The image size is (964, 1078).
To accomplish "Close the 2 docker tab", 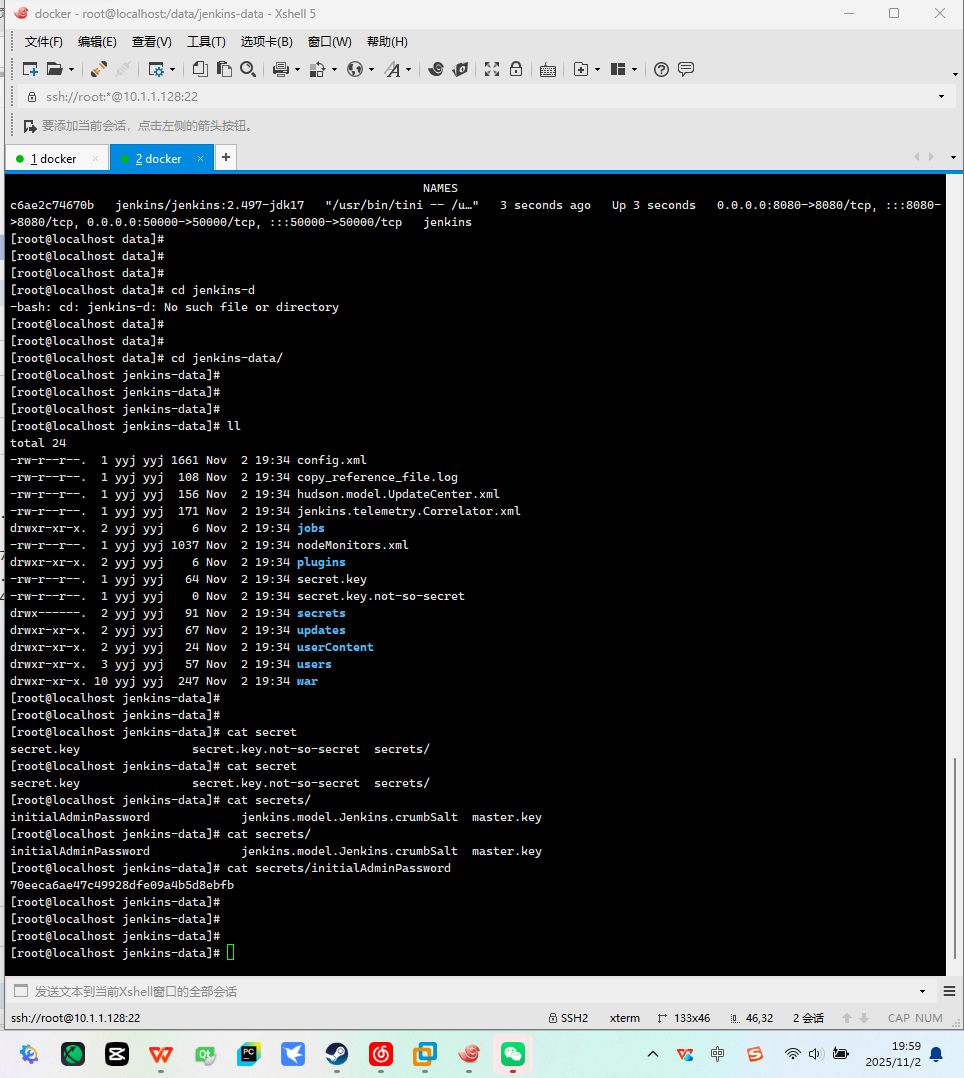I will point(200,159).
